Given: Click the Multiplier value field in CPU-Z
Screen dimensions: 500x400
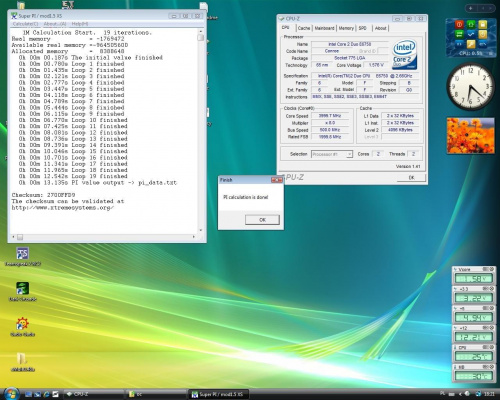Looking at the screenshot, I should coord(330,123).
